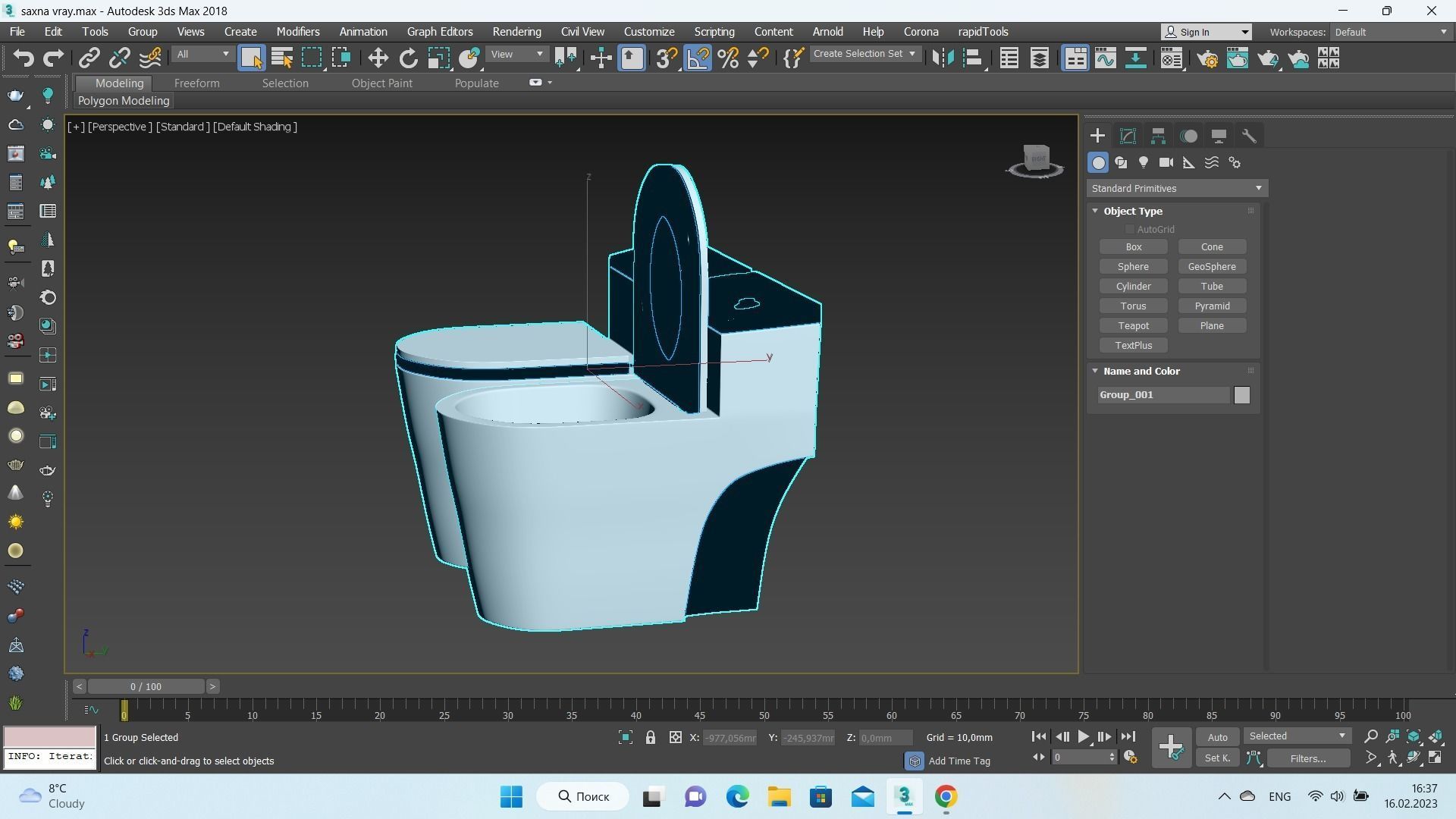
Task: Open the Create panel plus icon
Action: pyautogui.click(x=1097, y=136)
